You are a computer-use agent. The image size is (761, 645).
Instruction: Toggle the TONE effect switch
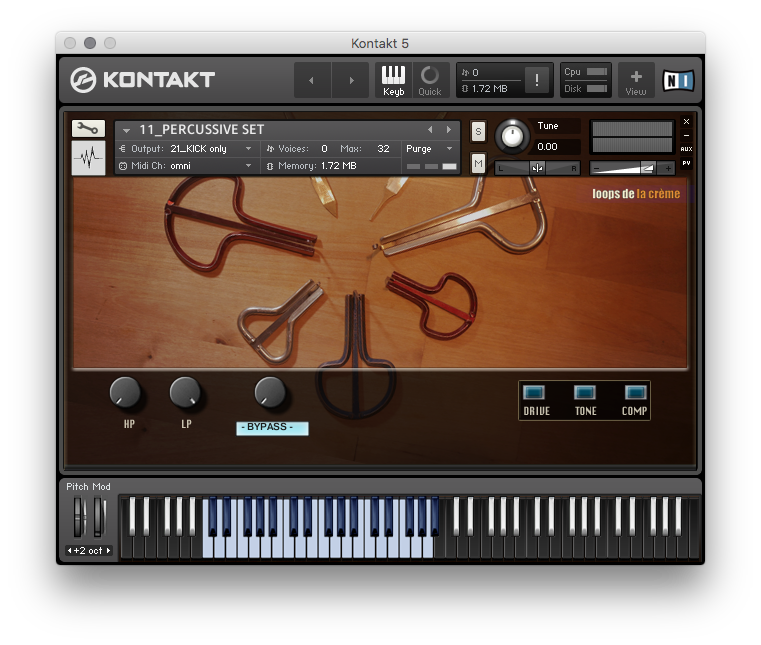584,392
